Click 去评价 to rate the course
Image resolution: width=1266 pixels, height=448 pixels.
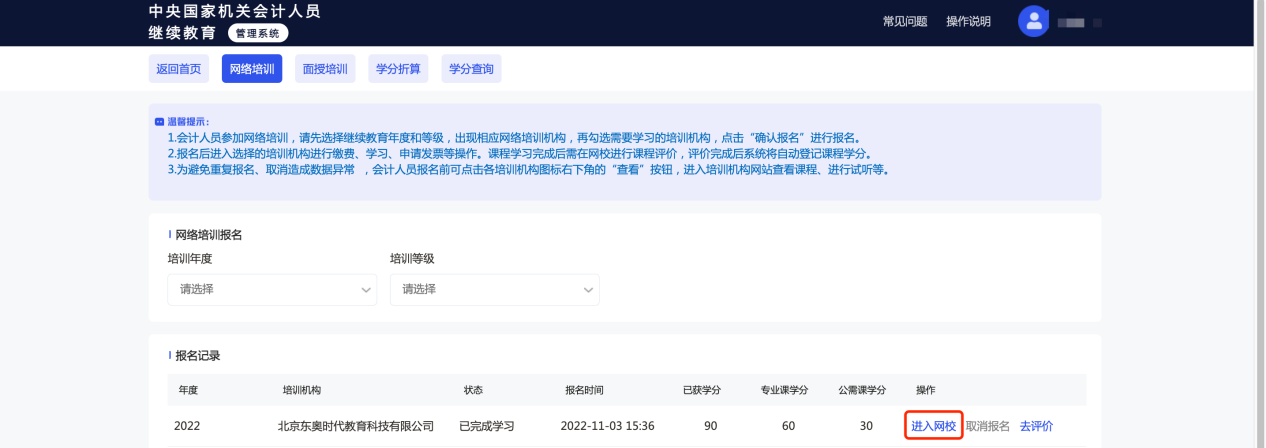[x=1036, y=426]
